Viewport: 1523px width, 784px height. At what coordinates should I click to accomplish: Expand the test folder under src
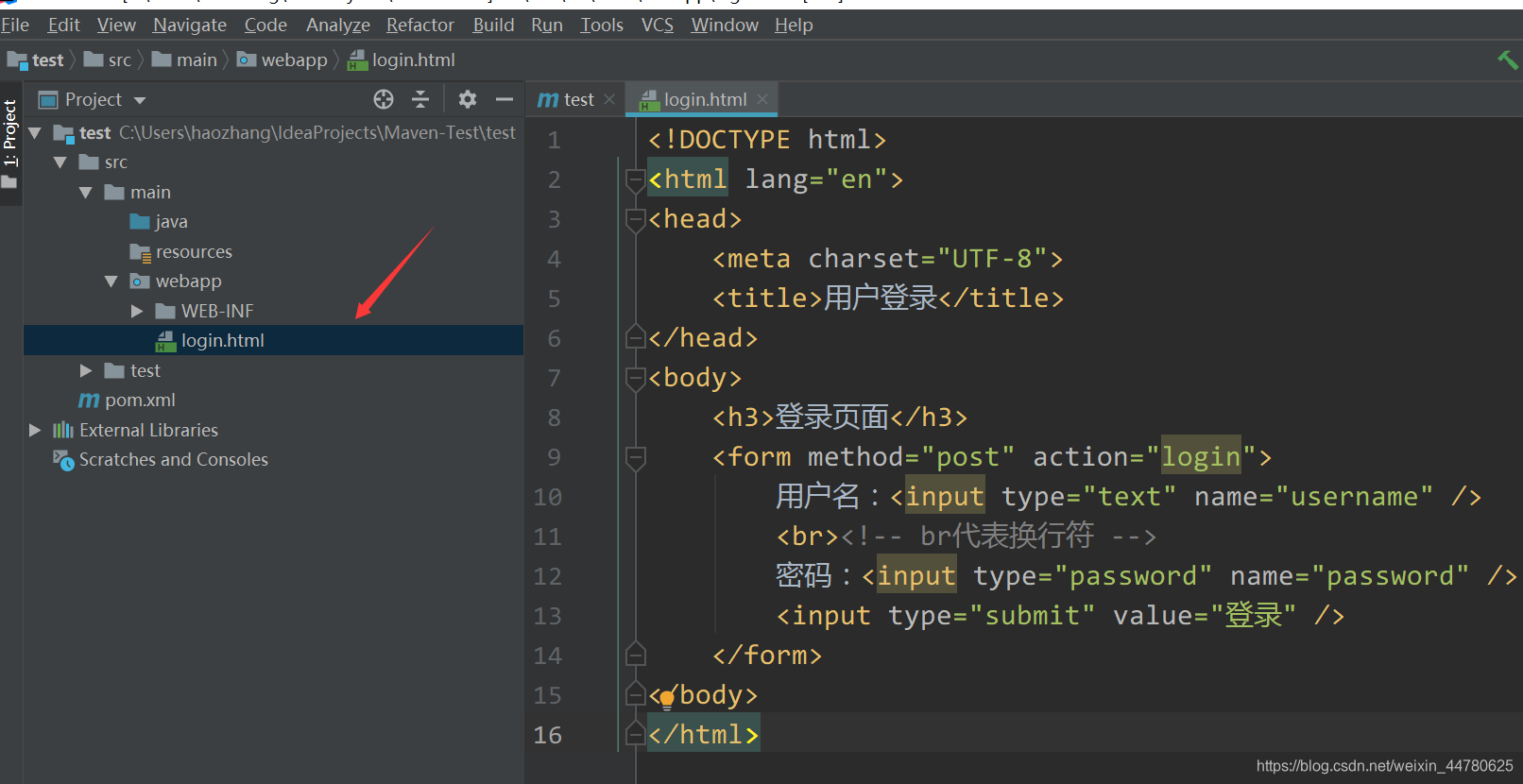[x=86, y=370]
